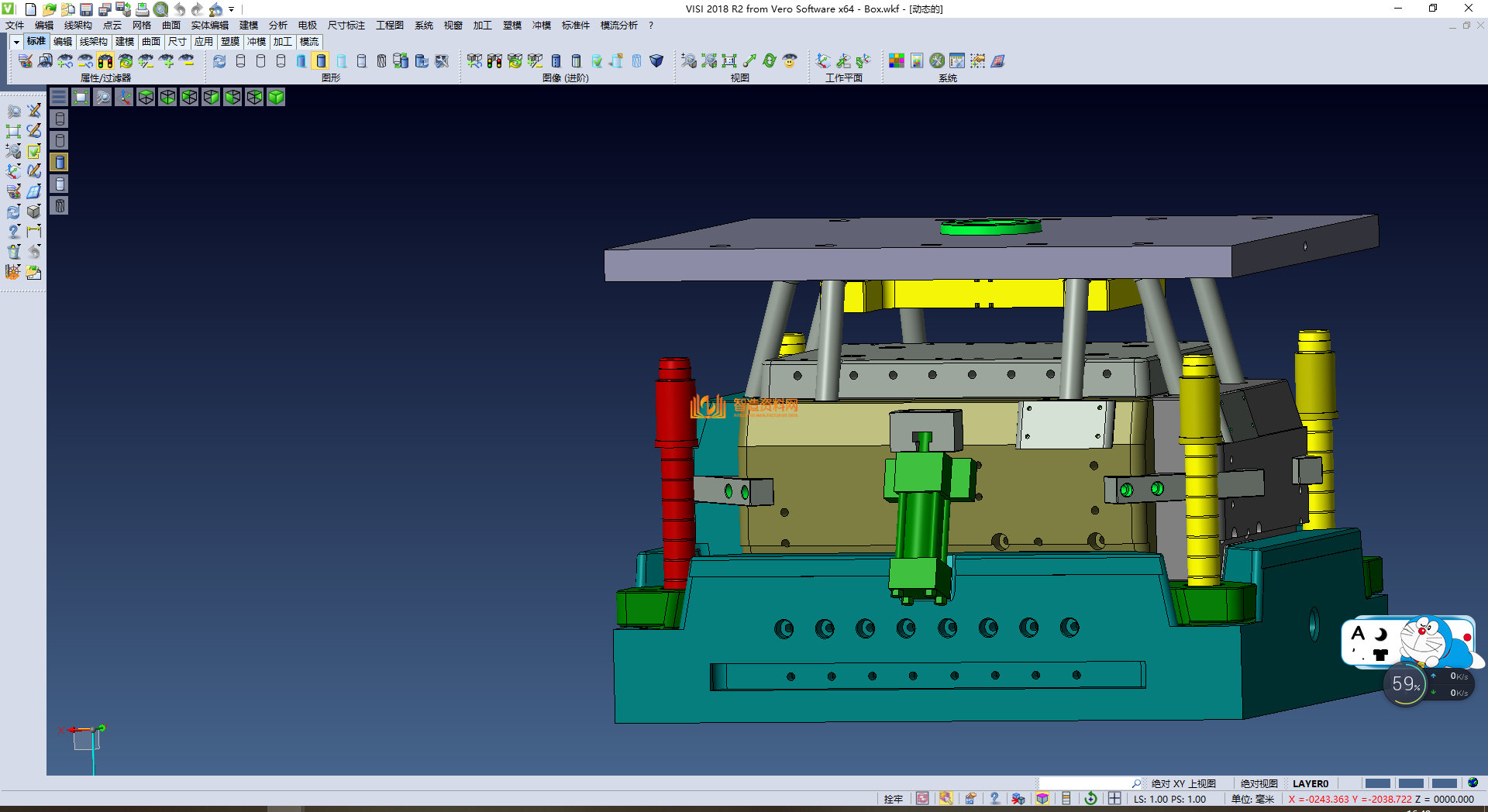Open the 文件 menu

tap(15, 26)
